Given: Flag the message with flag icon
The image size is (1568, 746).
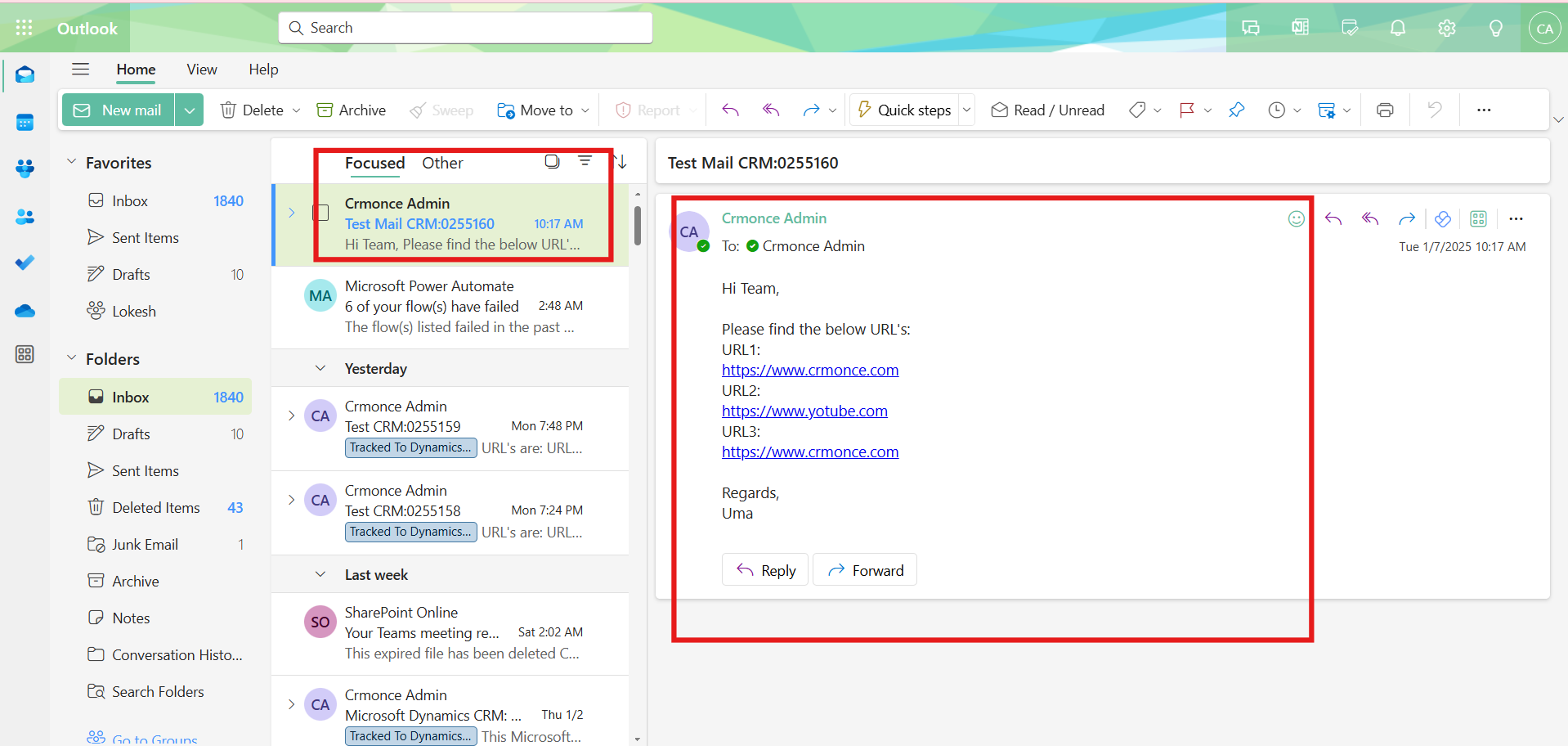Looking at the screenshot, I should 1187,110.
